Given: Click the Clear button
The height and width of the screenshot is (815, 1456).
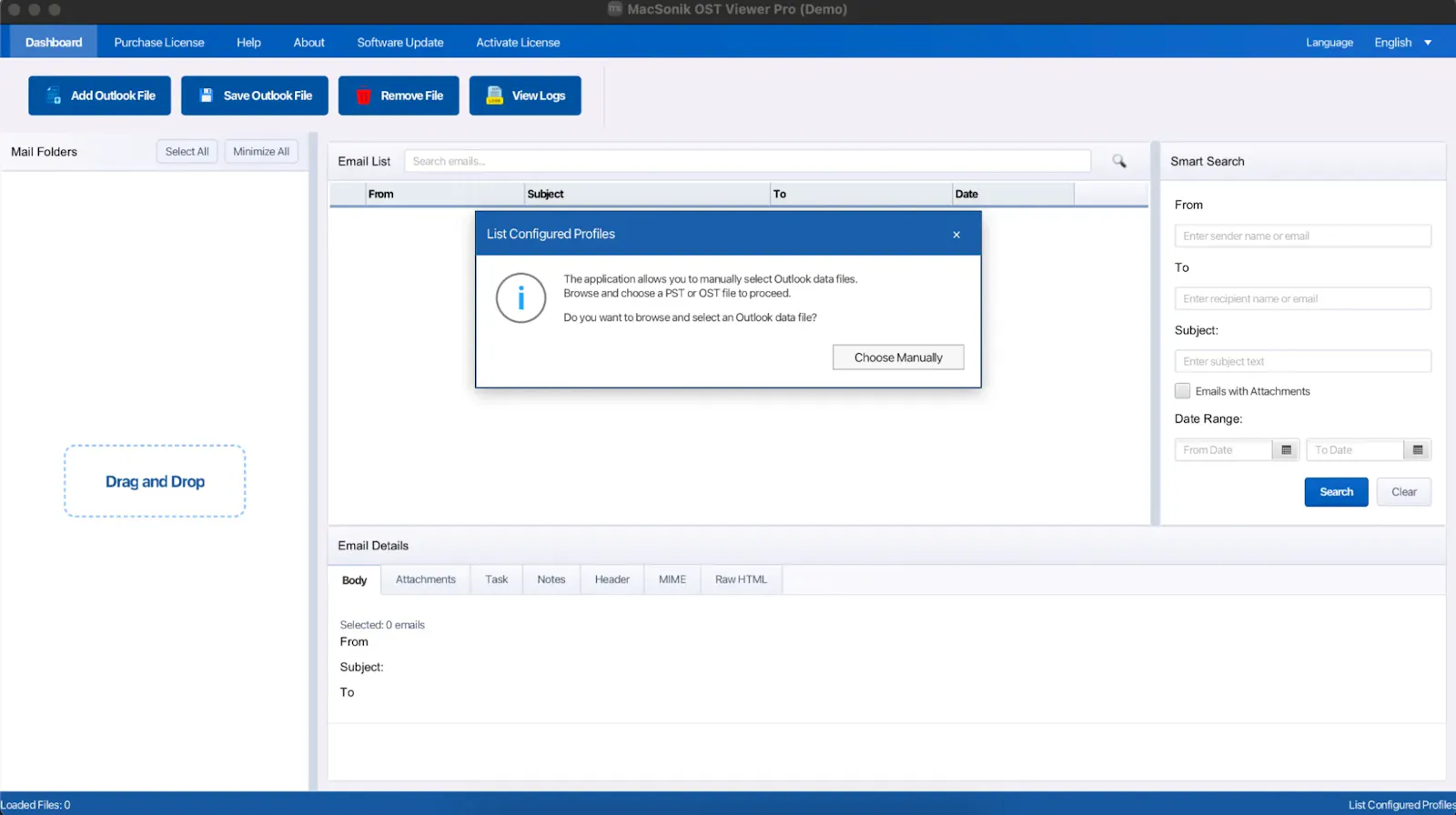Looking at the screenshot, I should tap(1404, 492).
